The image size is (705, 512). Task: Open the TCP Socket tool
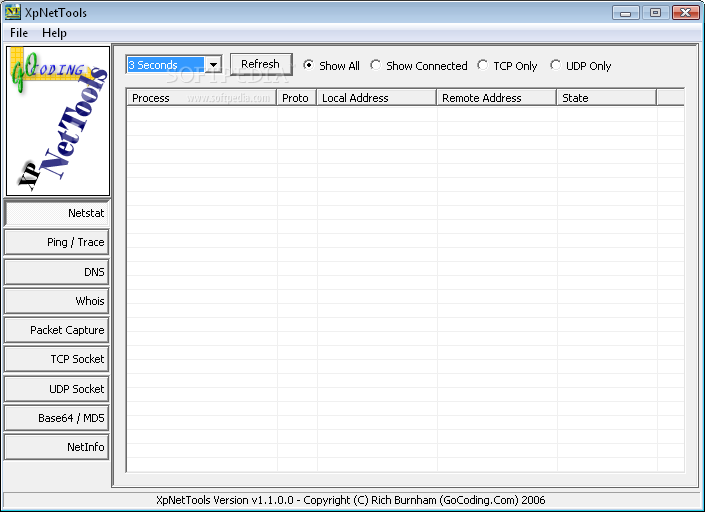tap(57, 359)
